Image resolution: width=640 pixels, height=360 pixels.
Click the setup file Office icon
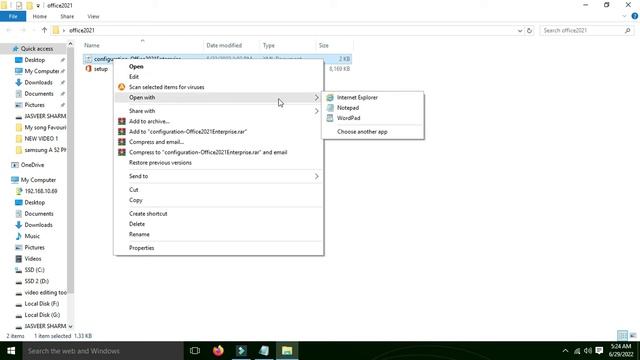click(88, 69)
